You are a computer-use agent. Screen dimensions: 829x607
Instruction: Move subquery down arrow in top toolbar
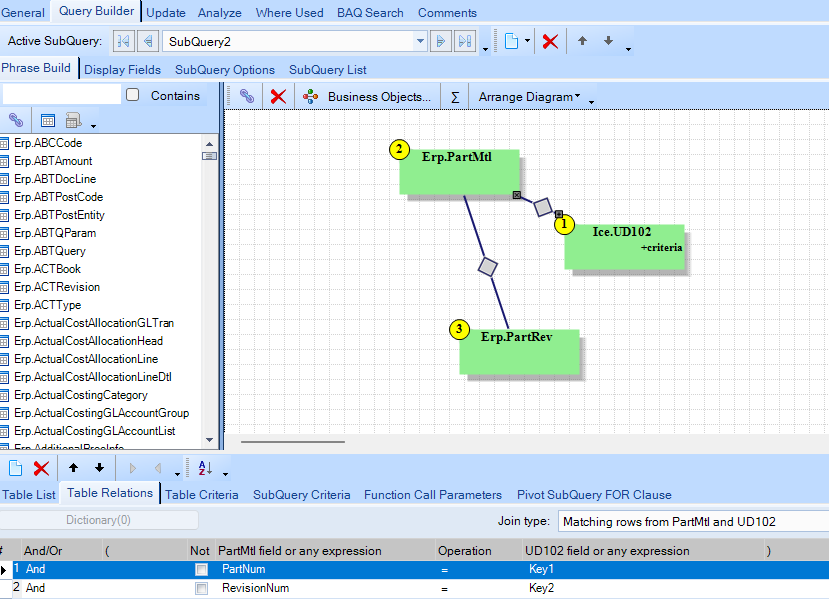click(x=609, y=41)
